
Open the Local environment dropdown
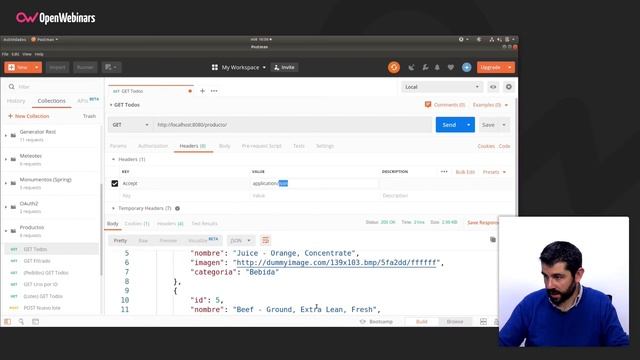(x=442, y=87)
